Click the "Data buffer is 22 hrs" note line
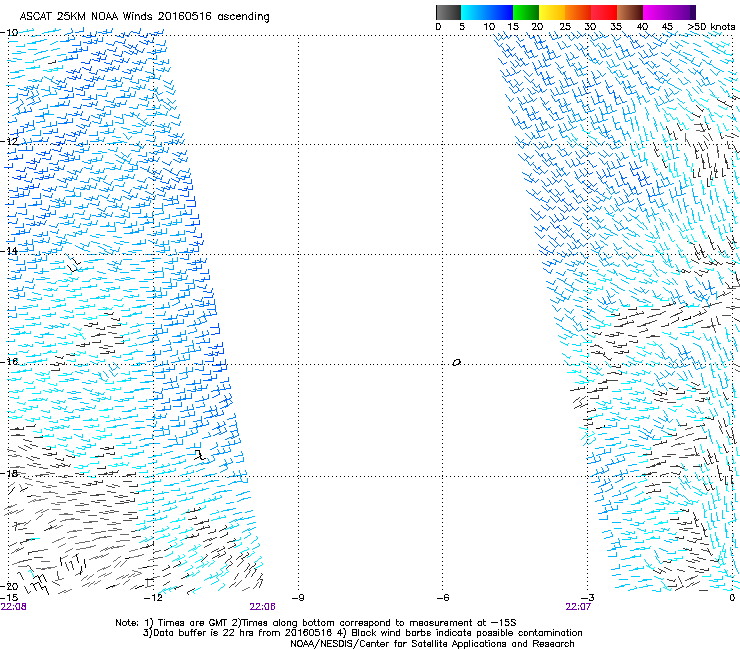Viewport: 740px width, 650px height. click(x=362, y=633)
